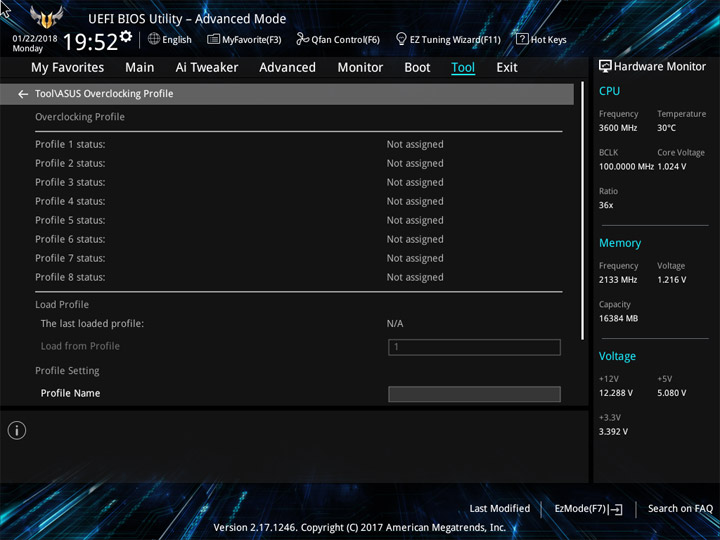Select Profile 1 status row
The height and width of the screenshot is (540, 720).
coord(298,144)
